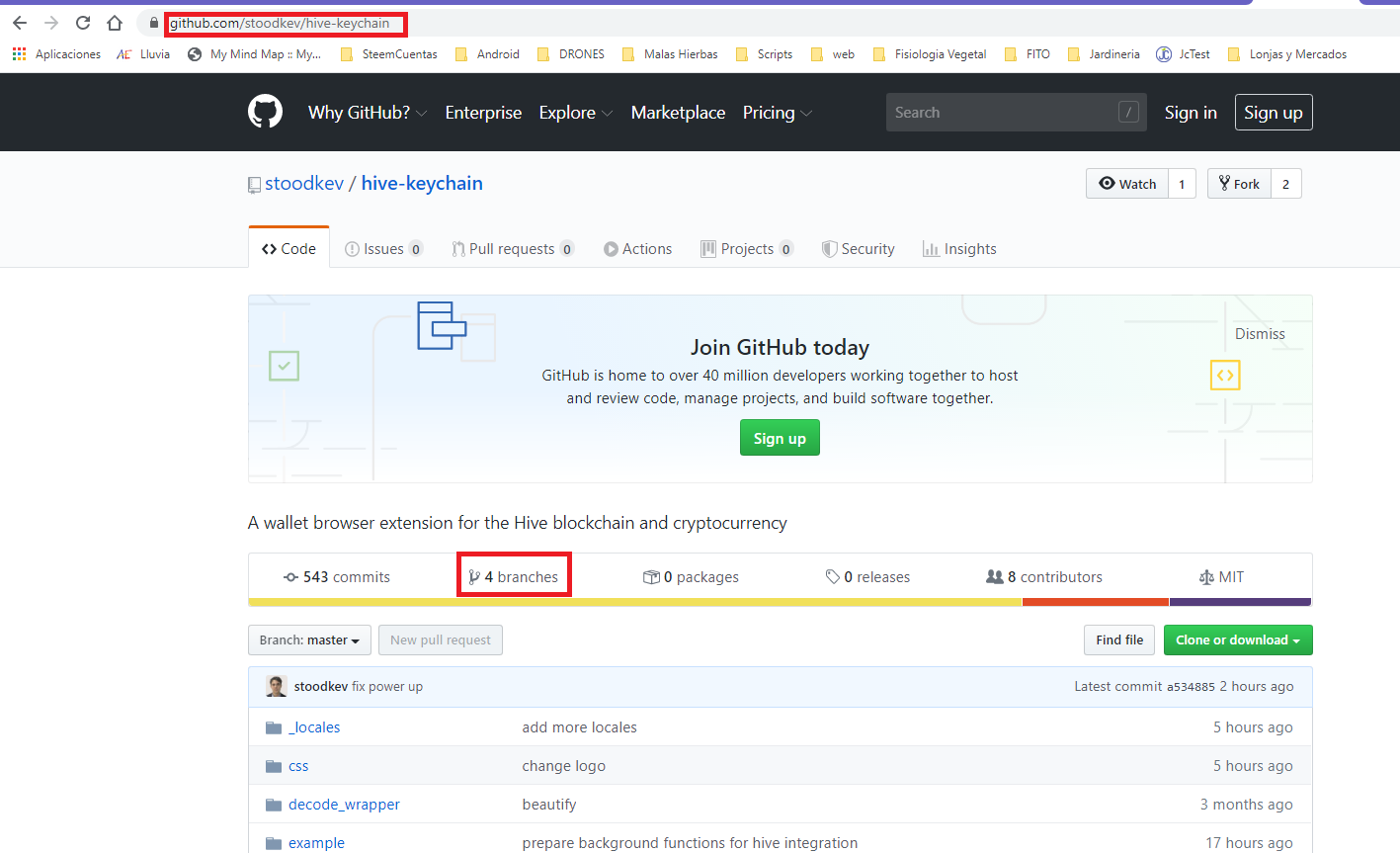Open the hive-keychain repository link

[422, 183]
